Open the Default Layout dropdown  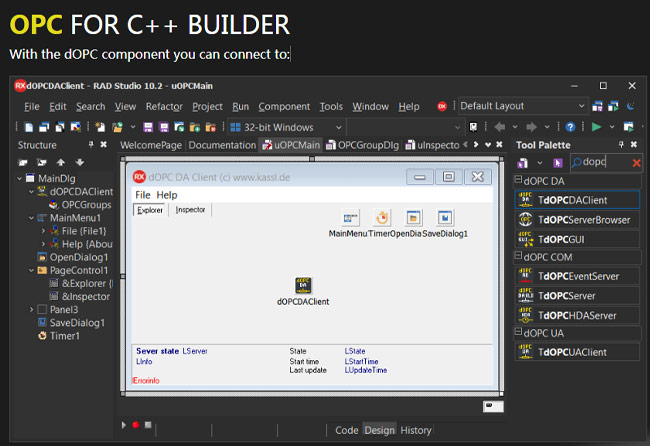(523, 106)
